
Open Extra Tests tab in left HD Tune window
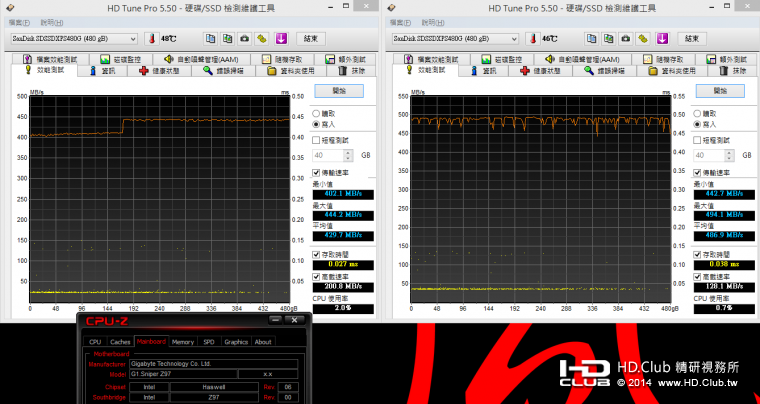[x=346, y=59]
